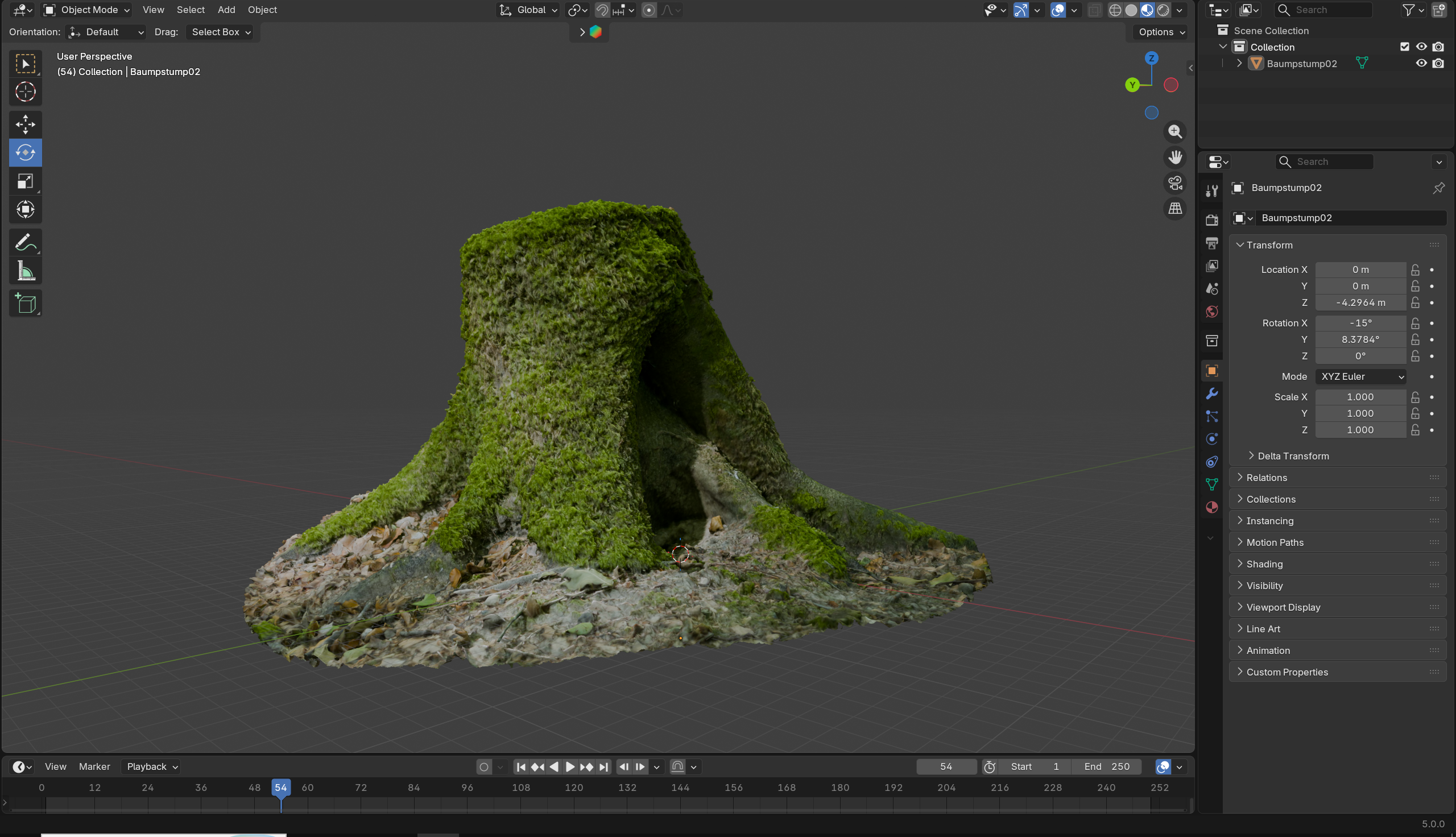Viewport: 1456px width, 837px height.
Task: Select the Annotate tool
Action: click(x=25, y=242)
